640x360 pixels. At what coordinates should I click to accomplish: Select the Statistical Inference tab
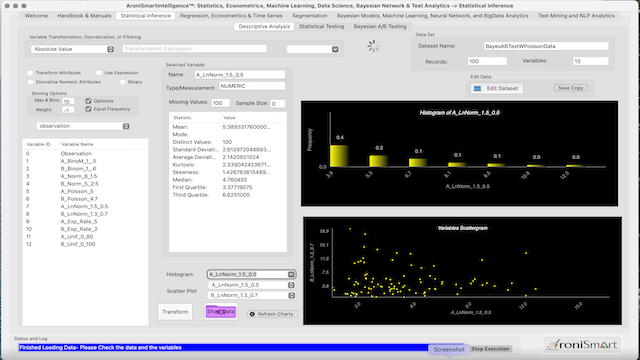[x=146, y=16]
